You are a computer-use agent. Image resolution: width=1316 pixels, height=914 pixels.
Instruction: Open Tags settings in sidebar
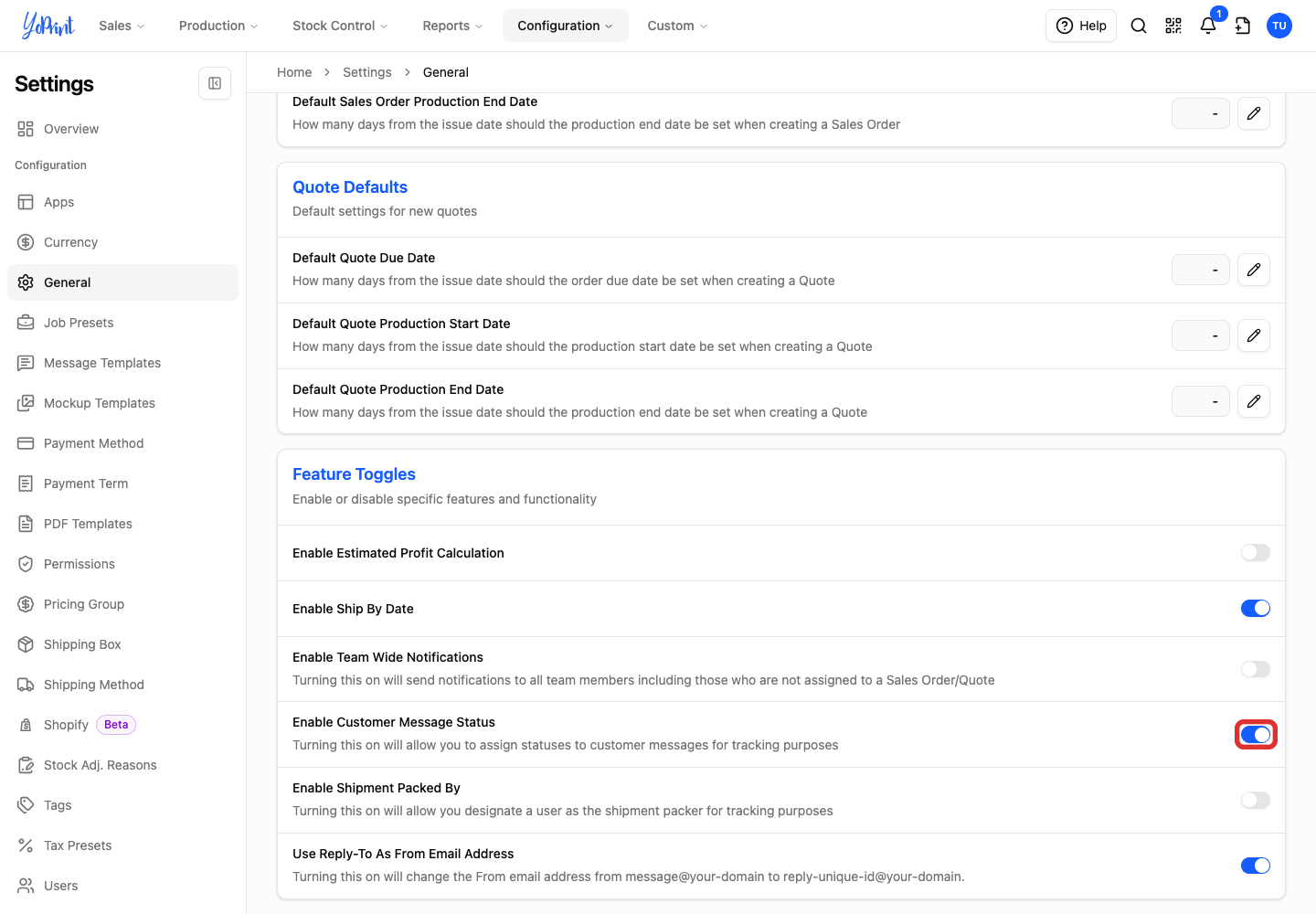pos(122,805)
